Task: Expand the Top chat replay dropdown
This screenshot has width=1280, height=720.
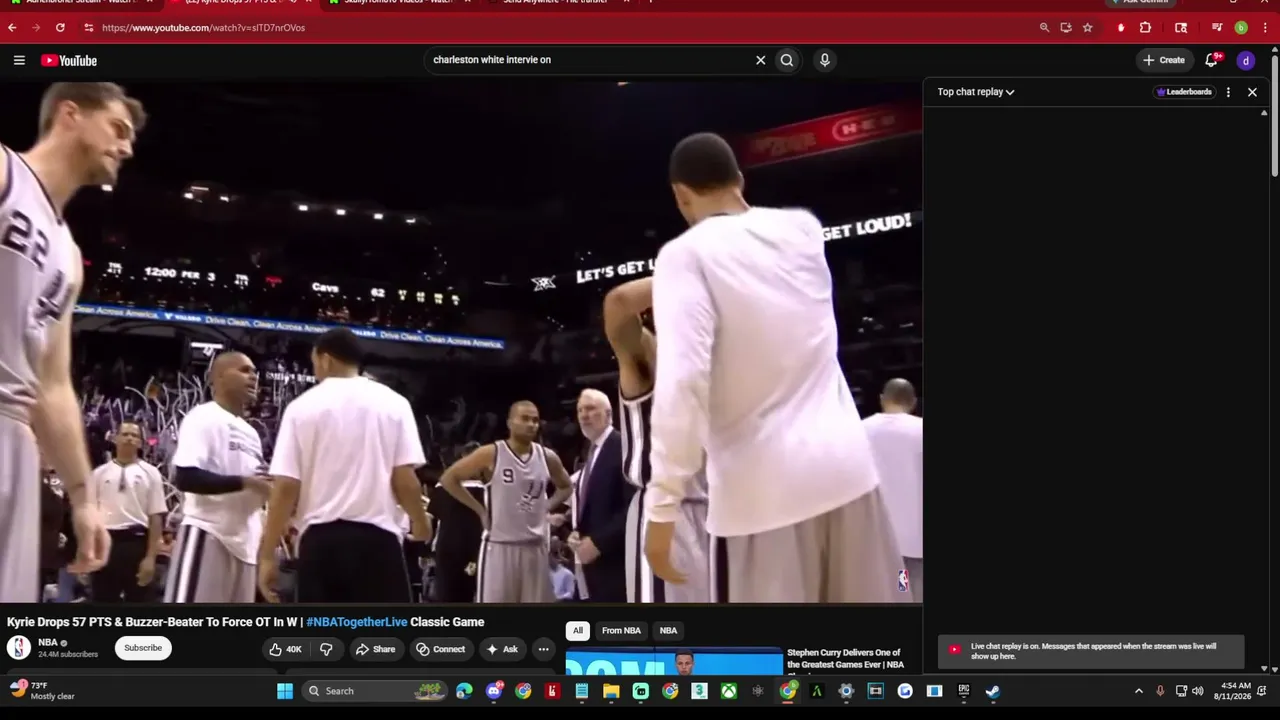Action: coord(976,92)
